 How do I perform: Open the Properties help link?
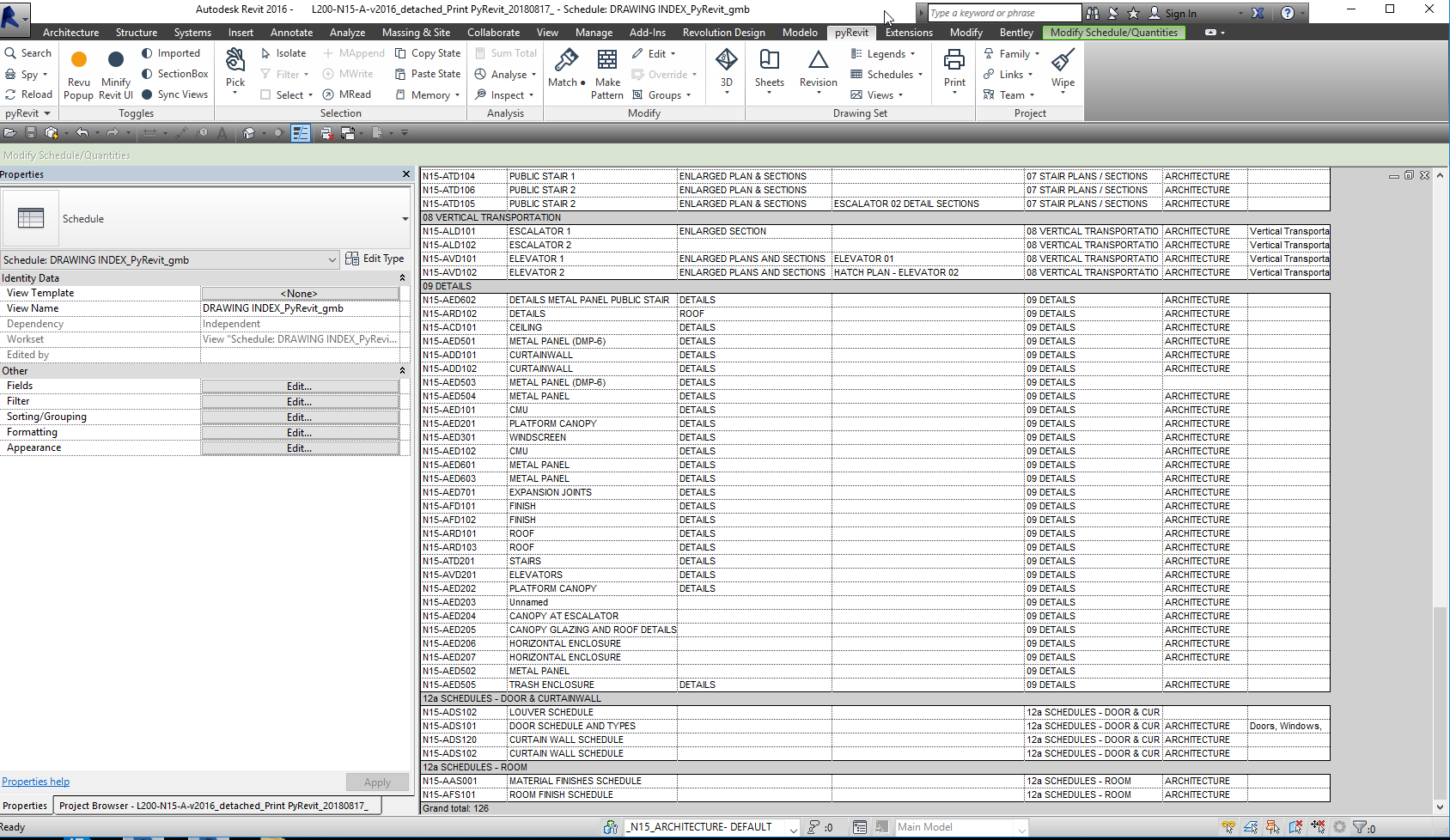tap(35, 781)
